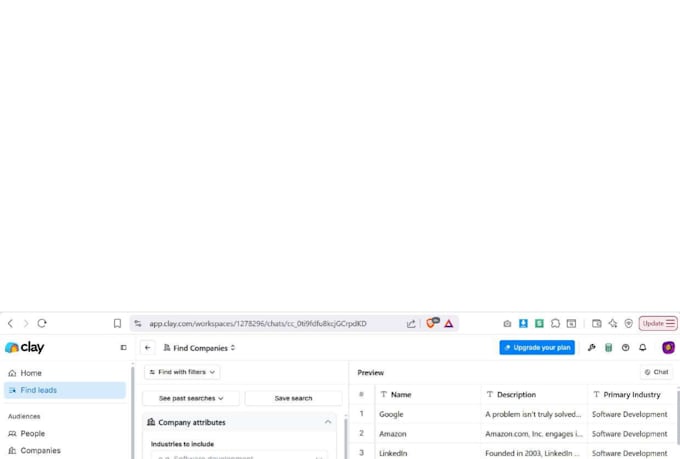Screen dimensions: 680x459
Task: Select Find leads in the sidebar
Action: click(65, 390)
